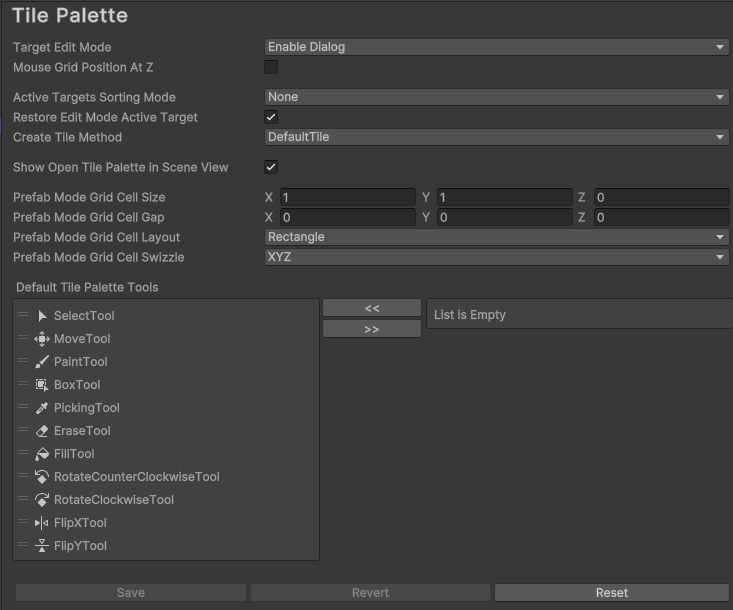
Task: Grab the drag handle beside EraseTool
Action: point(23,430)
